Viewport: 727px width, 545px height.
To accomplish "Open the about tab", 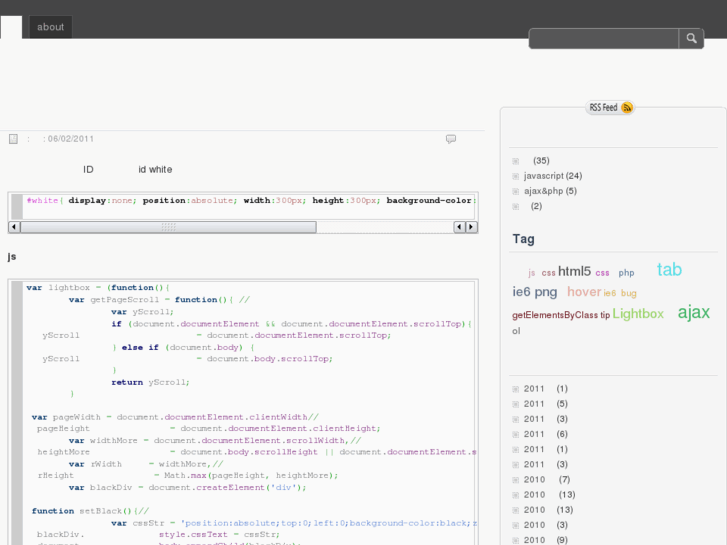I will tap(50, 27).
